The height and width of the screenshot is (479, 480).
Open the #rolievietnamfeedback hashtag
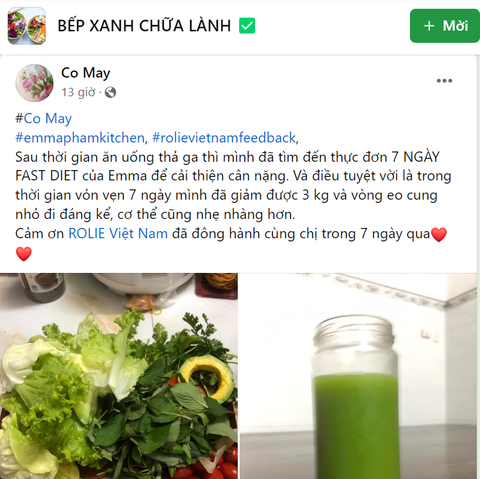pyautogui.click(x=224, y=138)
